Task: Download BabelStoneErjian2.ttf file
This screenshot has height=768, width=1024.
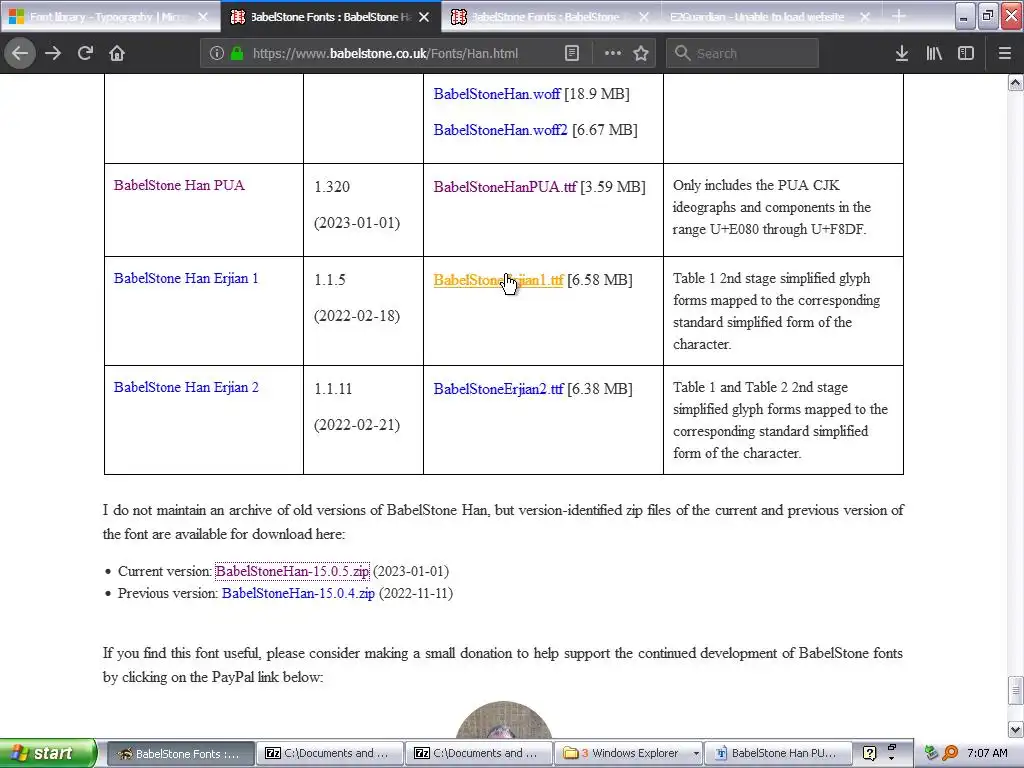Action: coord(498,390)
